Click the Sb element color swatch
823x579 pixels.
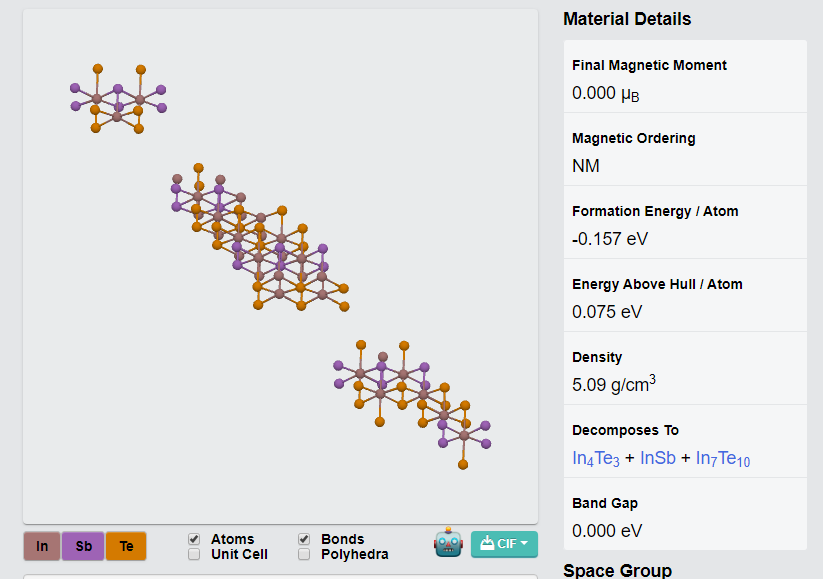coord(84,546)
